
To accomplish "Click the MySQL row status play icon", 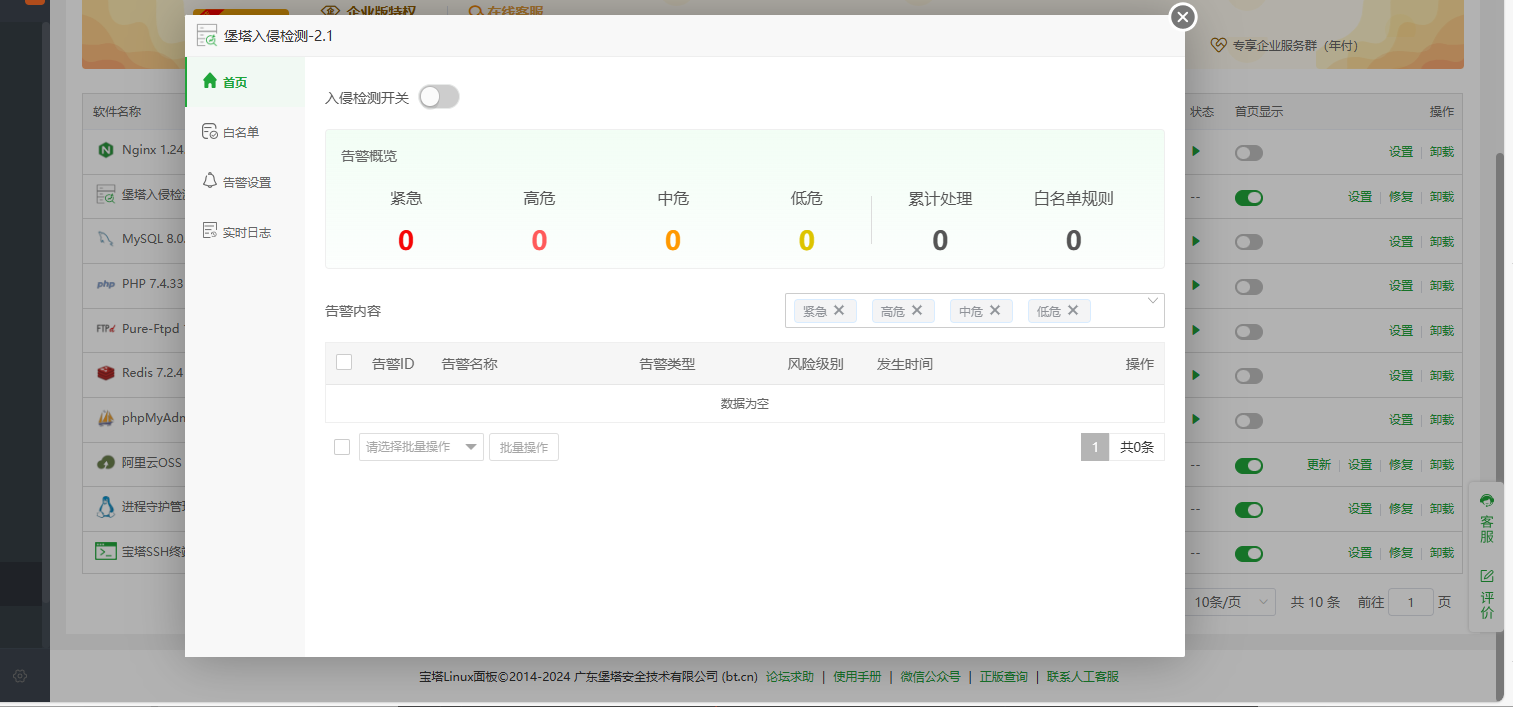I will [1195, 241].
